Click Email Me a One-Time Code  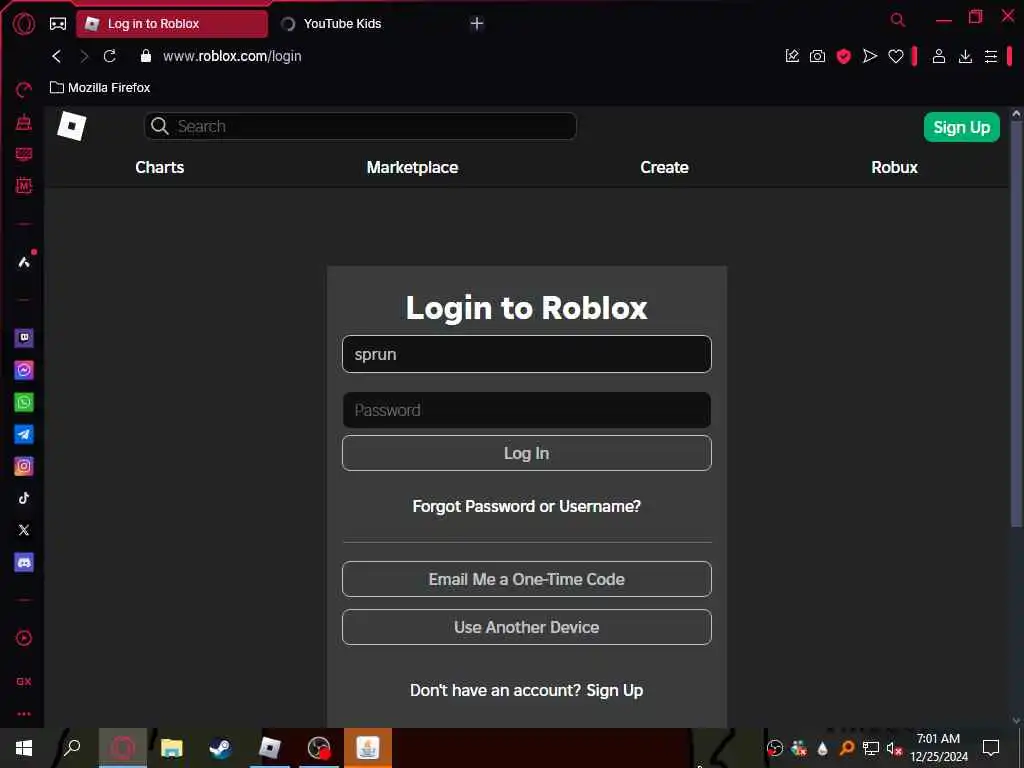pos(526,579)
